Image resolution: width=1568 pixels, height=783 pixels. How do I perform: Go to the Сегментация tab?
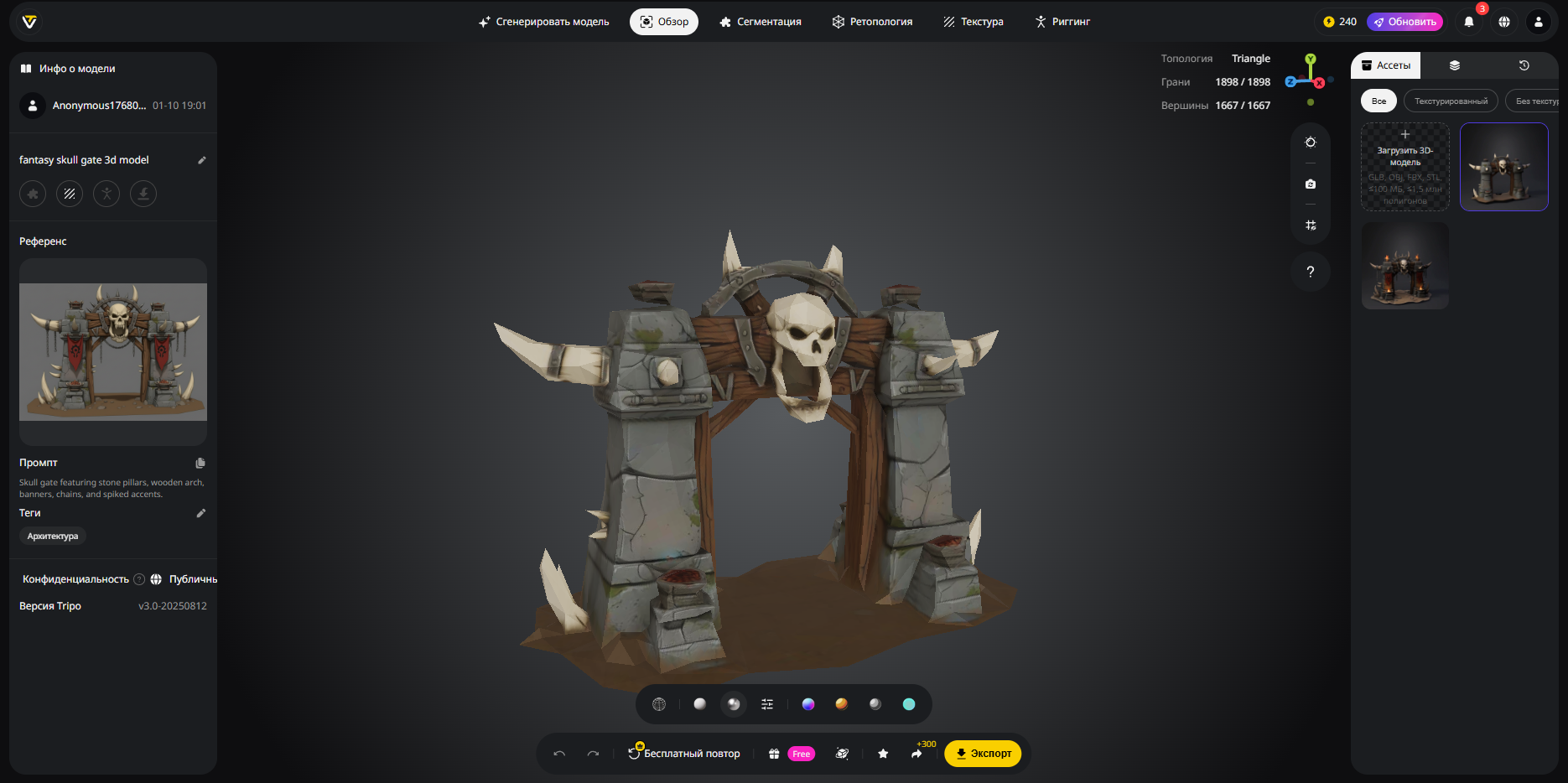760,22
